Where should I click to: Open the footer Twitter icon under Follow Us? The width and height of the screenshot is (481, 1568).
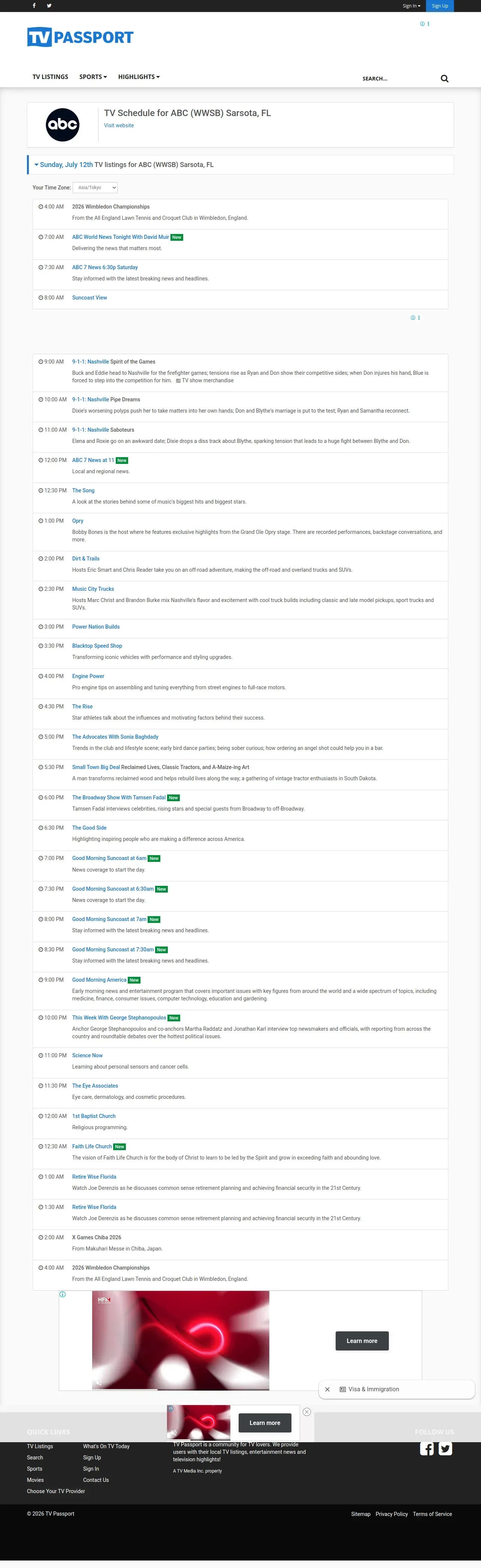446,1449
